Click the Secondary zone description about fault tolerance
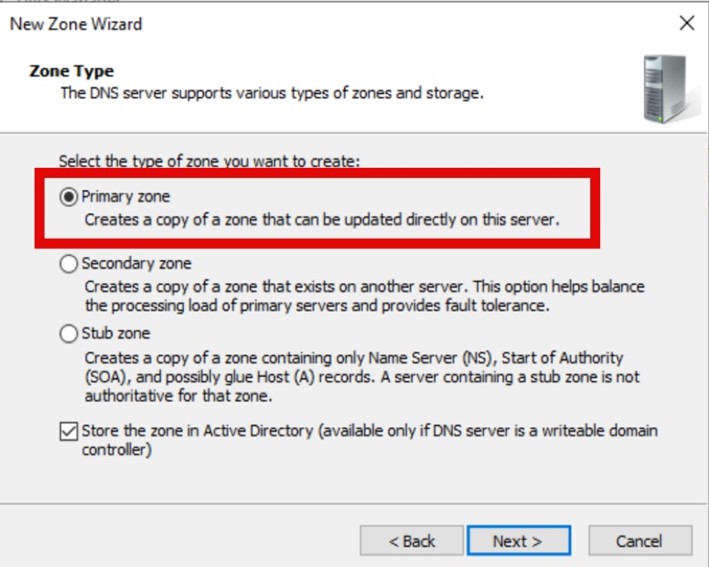 (364, 296)
